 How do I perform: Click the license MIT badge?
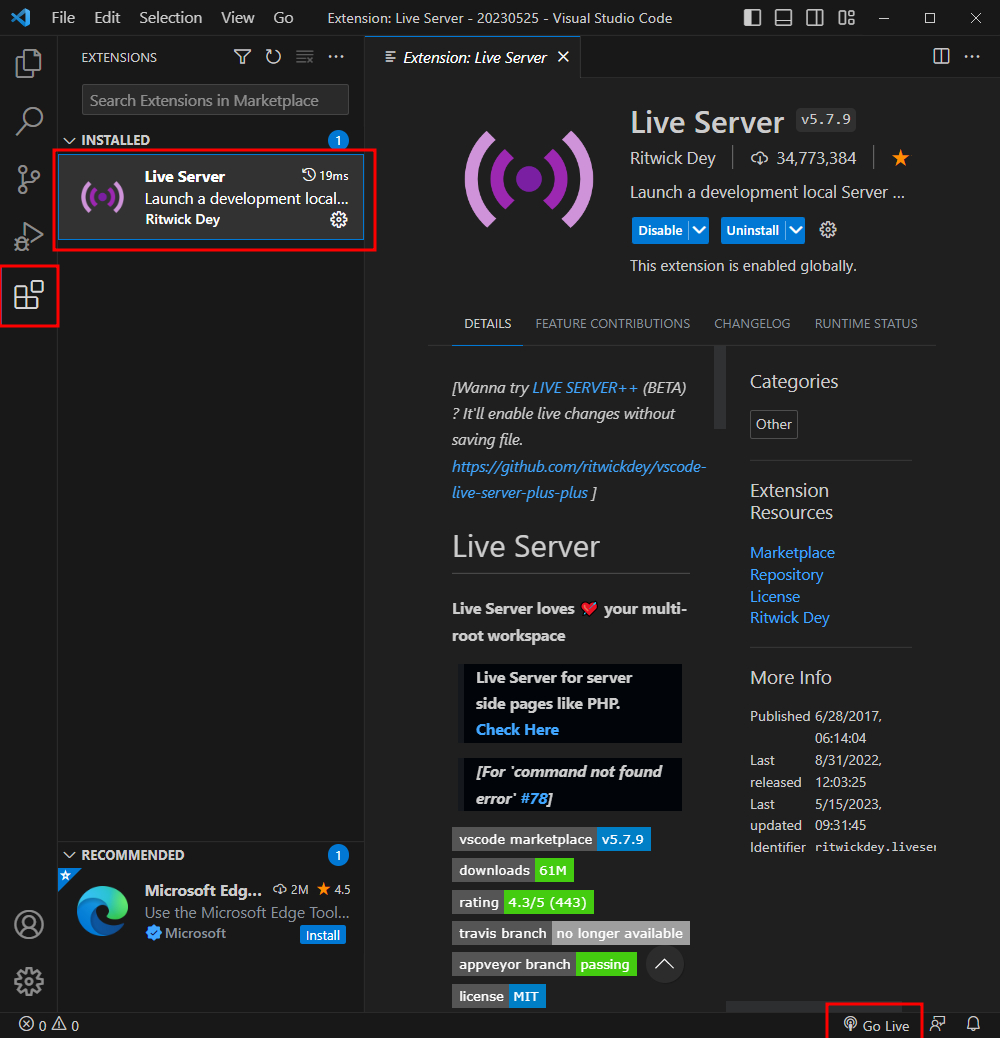pyautogui.click(x=498, y=996)
